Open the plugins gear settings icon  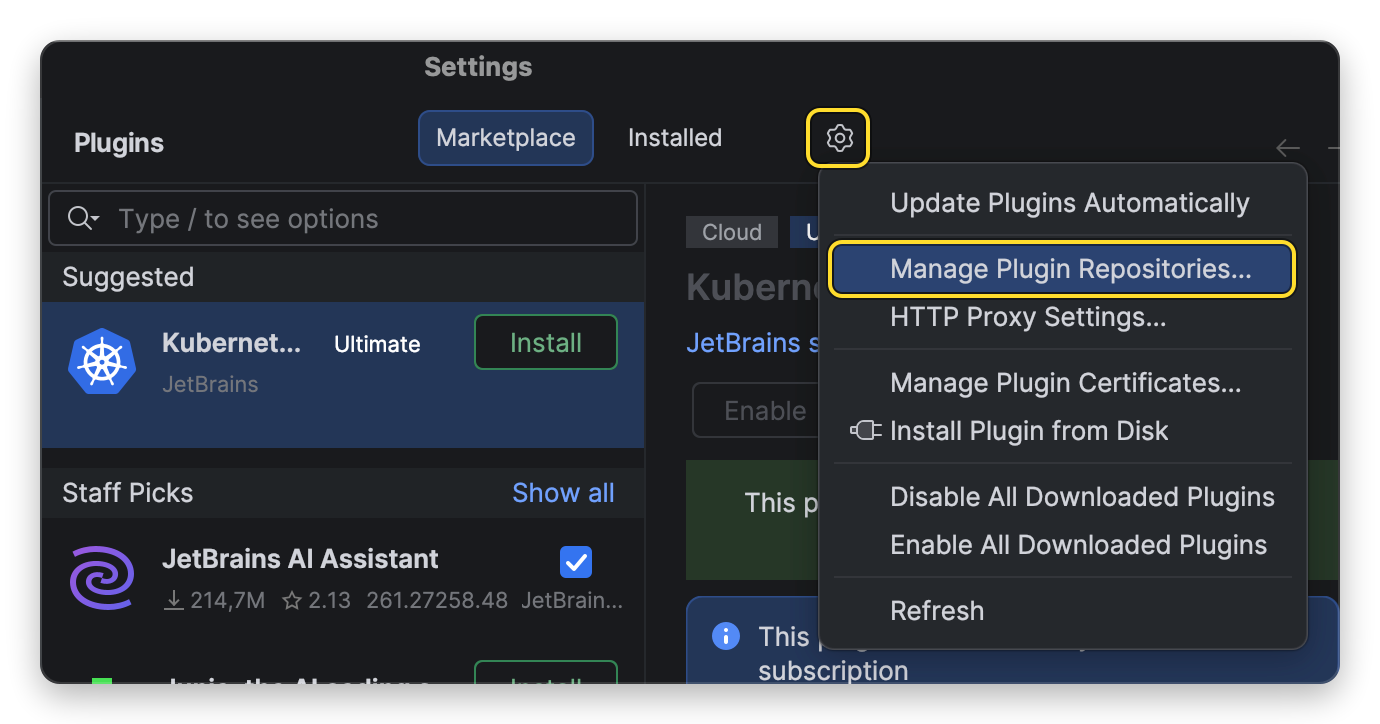839,138
